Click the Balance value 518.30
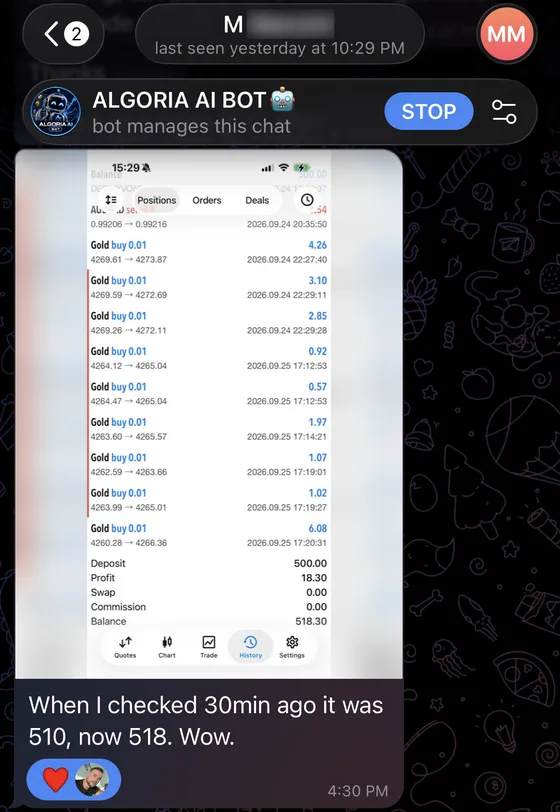The image size is (560, 812). click(x=311, y=621)
